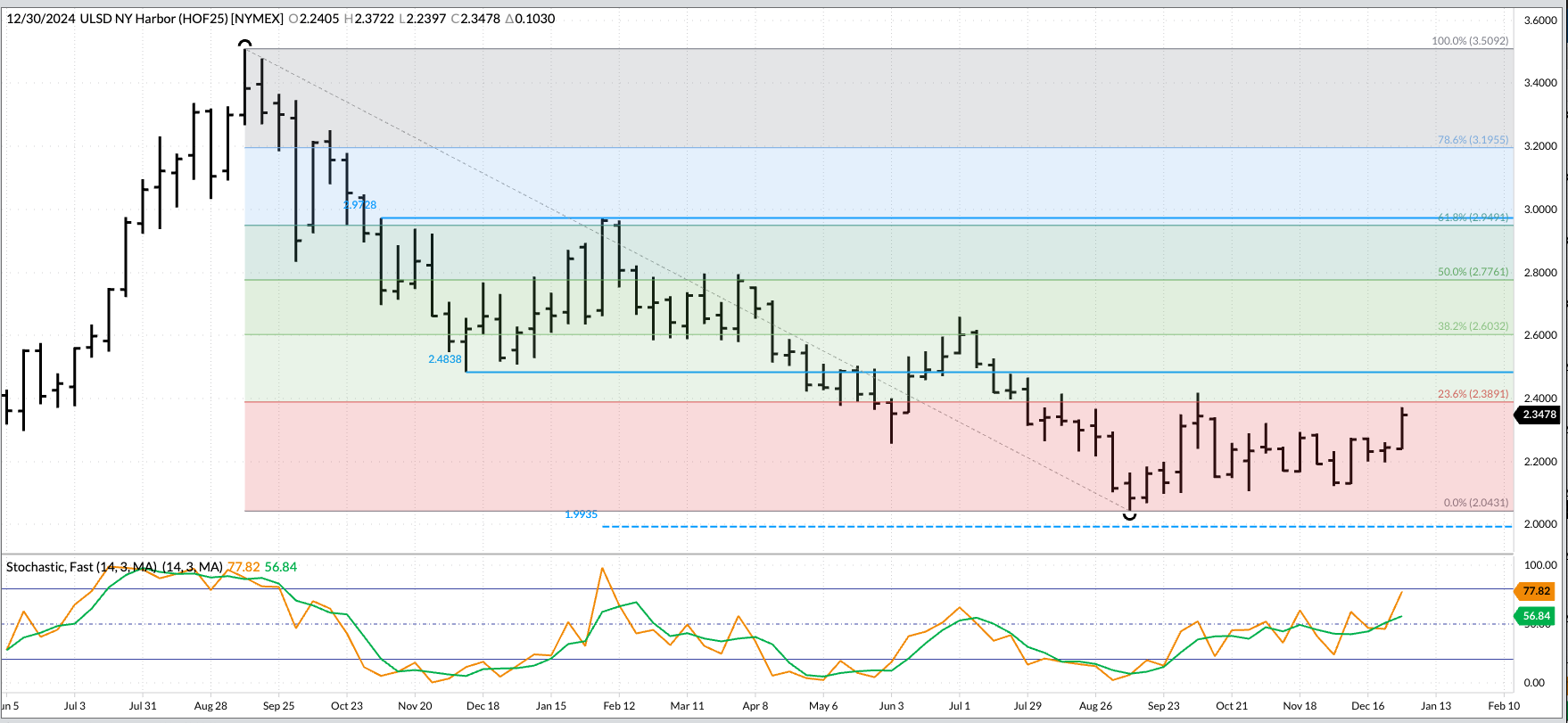Select the 61.8% (2.9491) Fibonacci level label
This screenshot has width=1568, height=723.
click(1473, 218)
